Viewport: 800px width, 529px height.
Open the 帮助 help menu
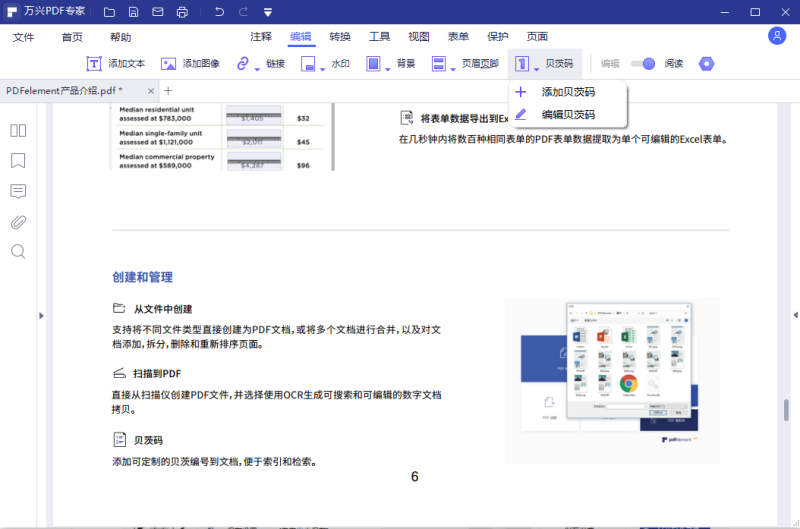(120, 37)
